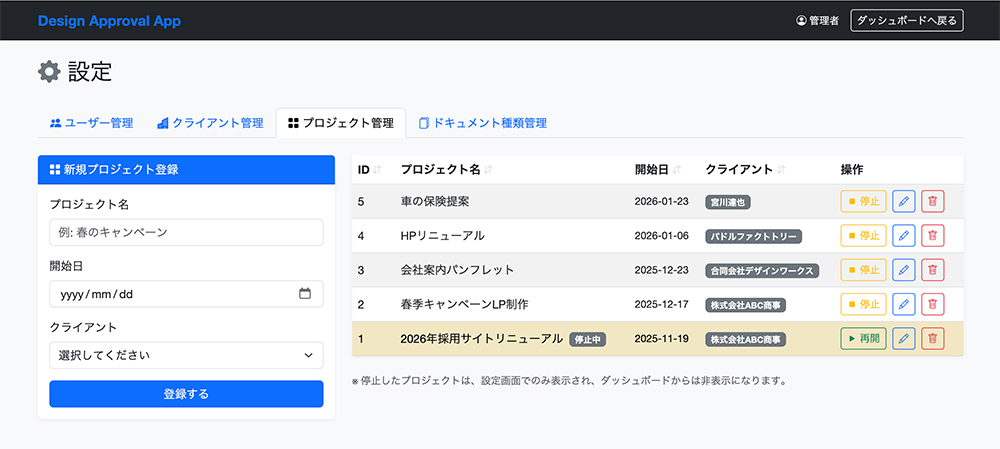Click the edit pencil for 車の保険提案
The width and height of the screenshot is (1000, 449).
point(903,202)
